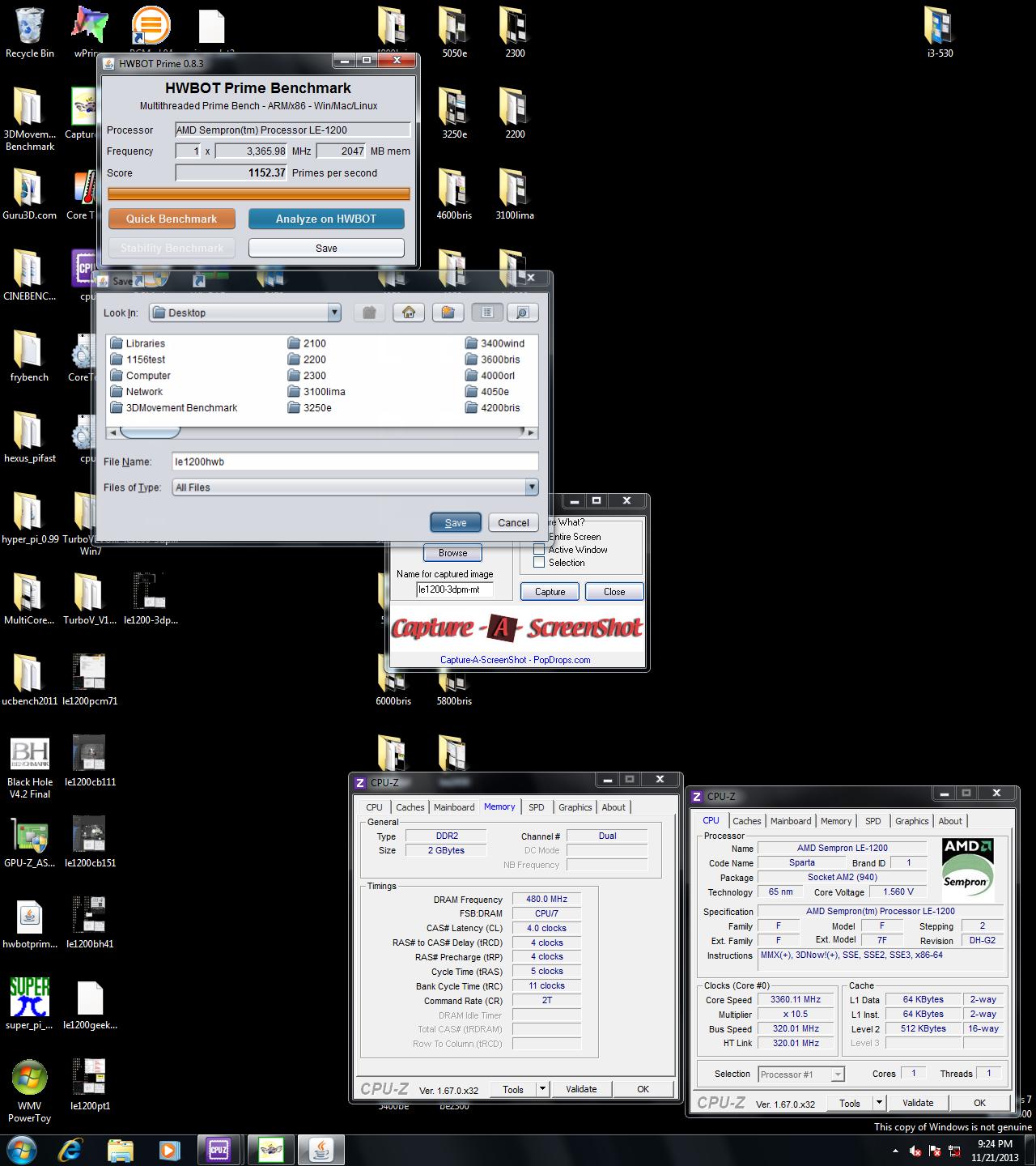Select the 4600bris desktop folder
Image resolution: width=1036 pixels, height=1166 pixels.
pos(454,195)
